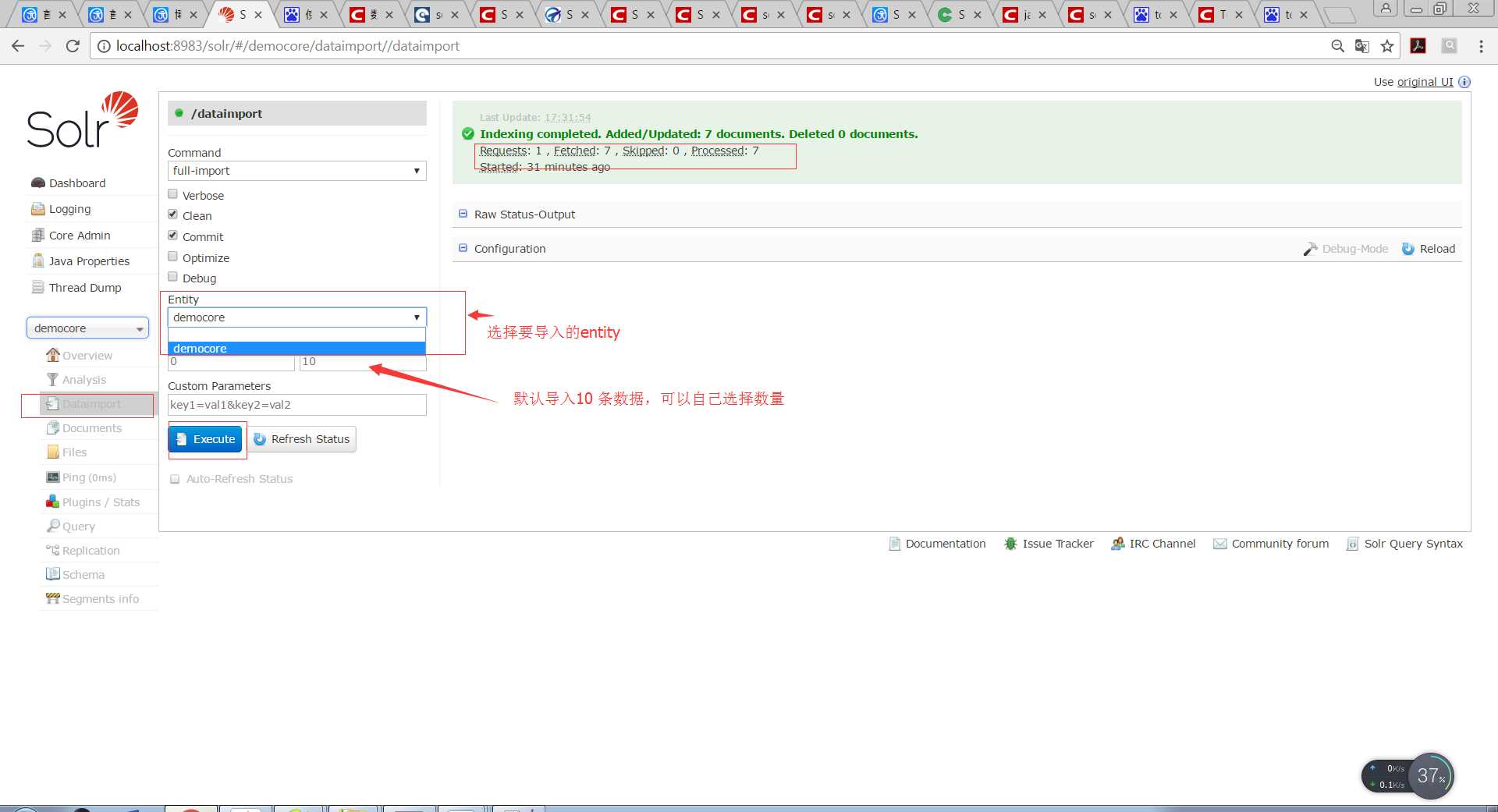Open the IRC Channel link
Screen dimensions: 1498x812
pos(1153,544)
